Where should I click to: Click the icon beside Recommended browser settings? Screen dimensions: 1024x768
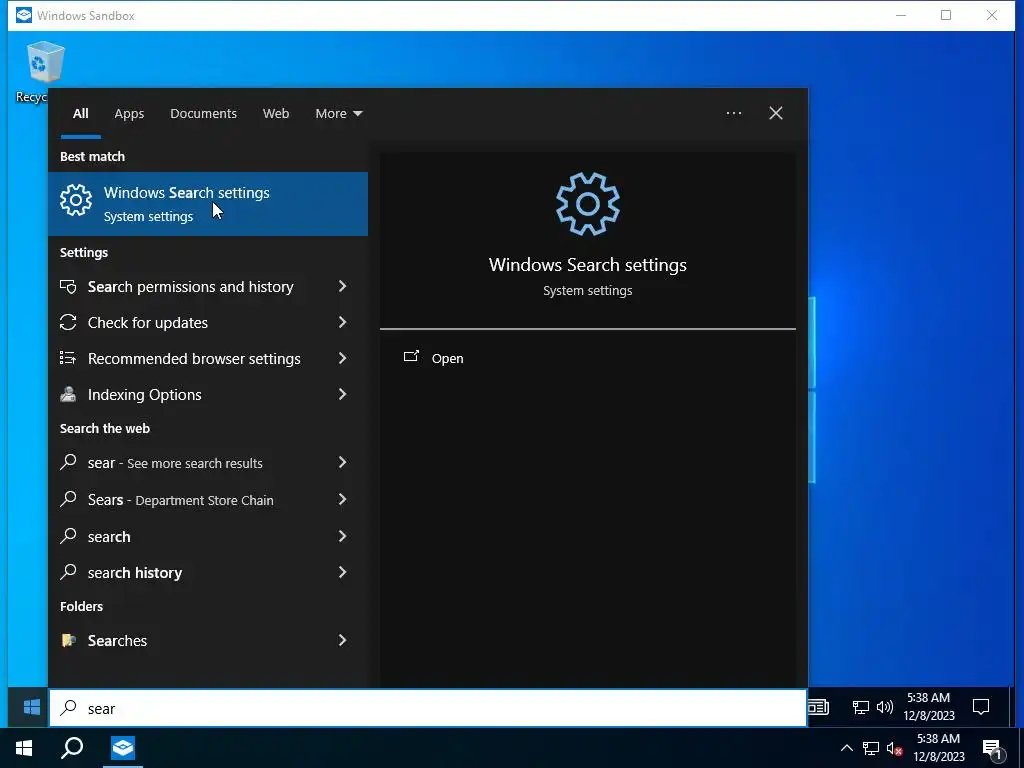click(69, 358)
